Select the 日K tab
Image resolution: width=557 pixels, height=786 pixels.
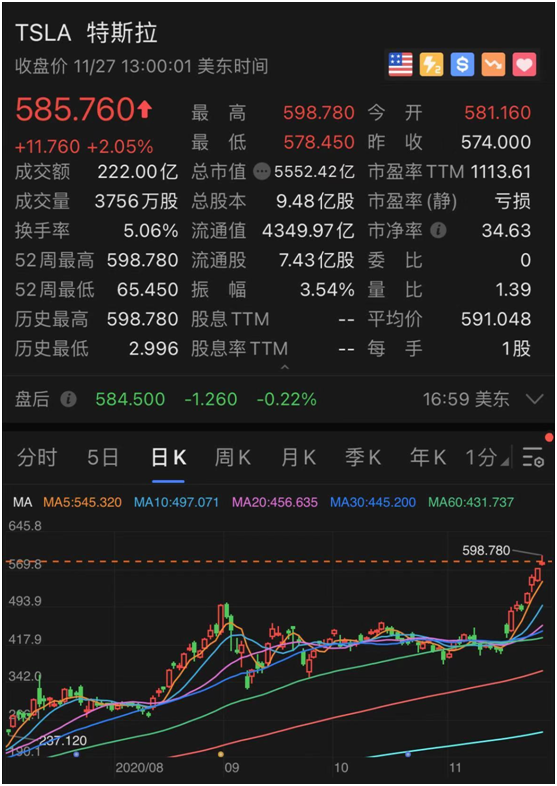tap(168, 457)
